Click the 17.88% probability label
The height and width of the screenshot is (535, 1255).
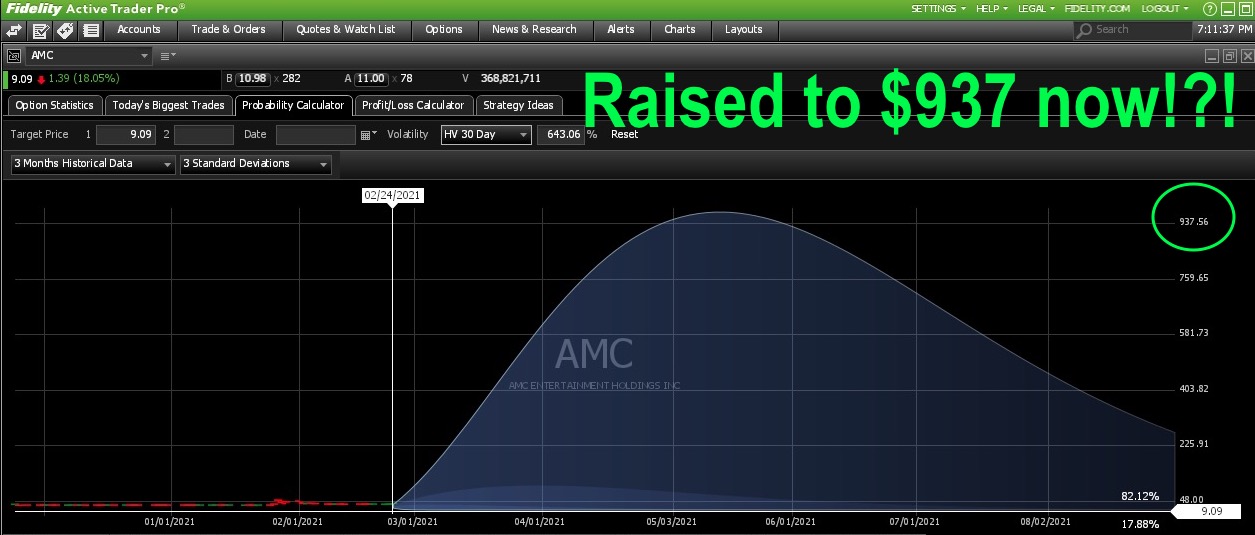pyautogui.click(x=1140, y=524)
